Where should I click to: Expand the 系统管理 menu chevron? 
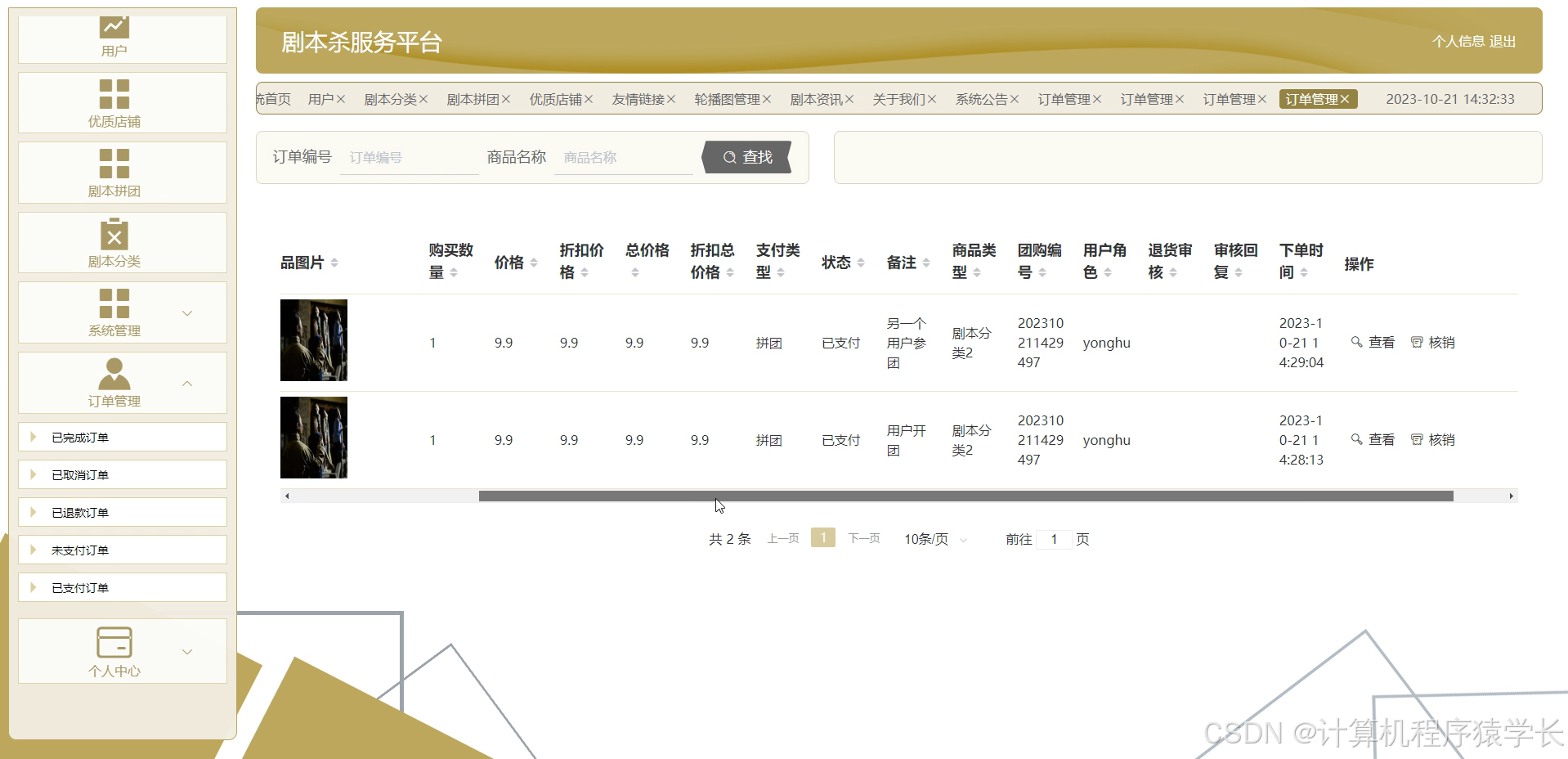pos(187,313)
